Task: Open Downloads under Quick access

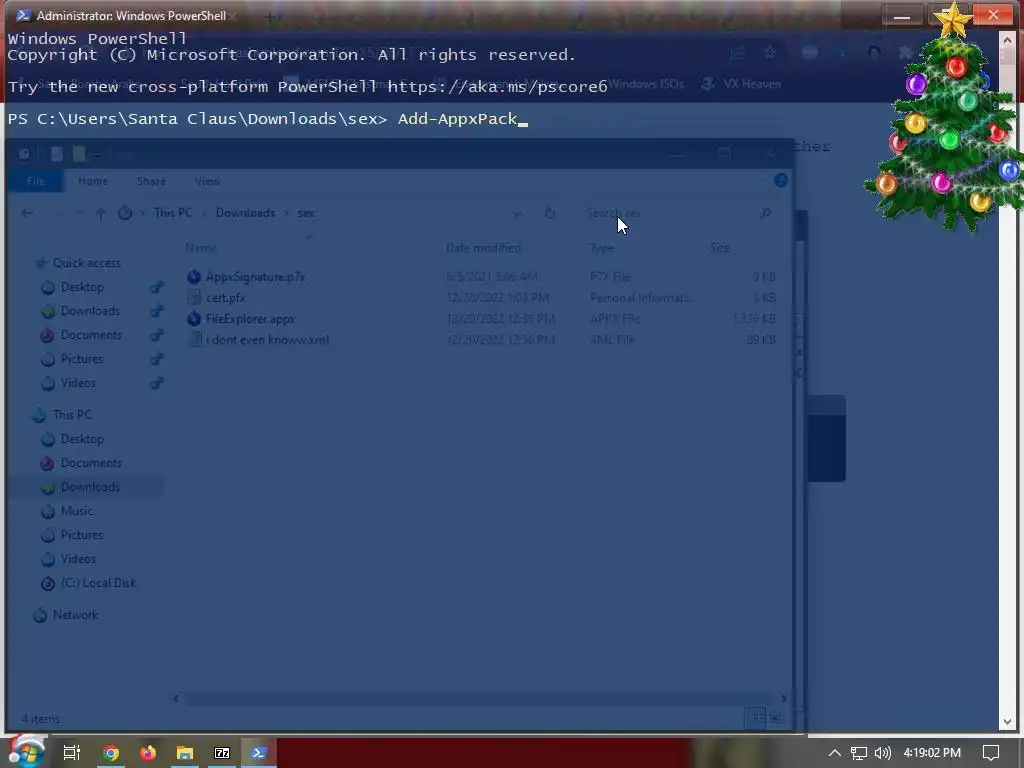Action: [90, 311]
